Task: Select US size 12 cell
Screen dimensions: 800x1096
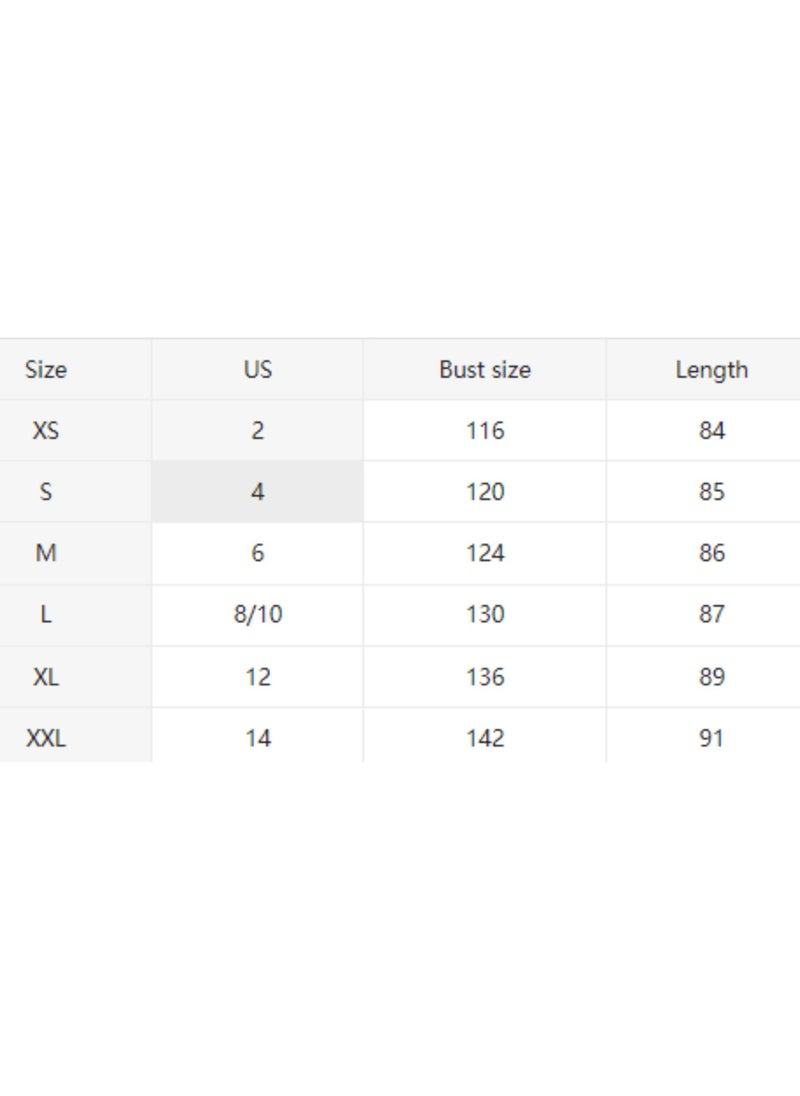Action: tap(257, 677)
